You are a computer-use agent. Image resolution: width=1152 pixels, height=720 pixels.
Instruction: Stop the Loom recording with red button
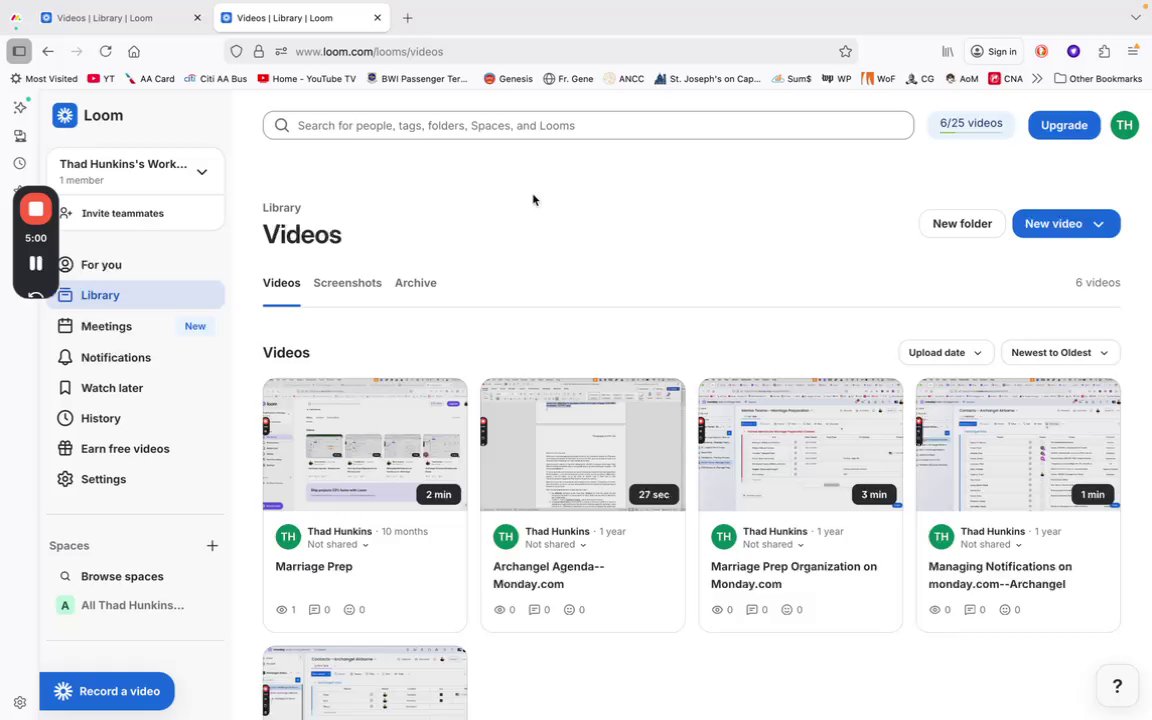click(35, 209)
